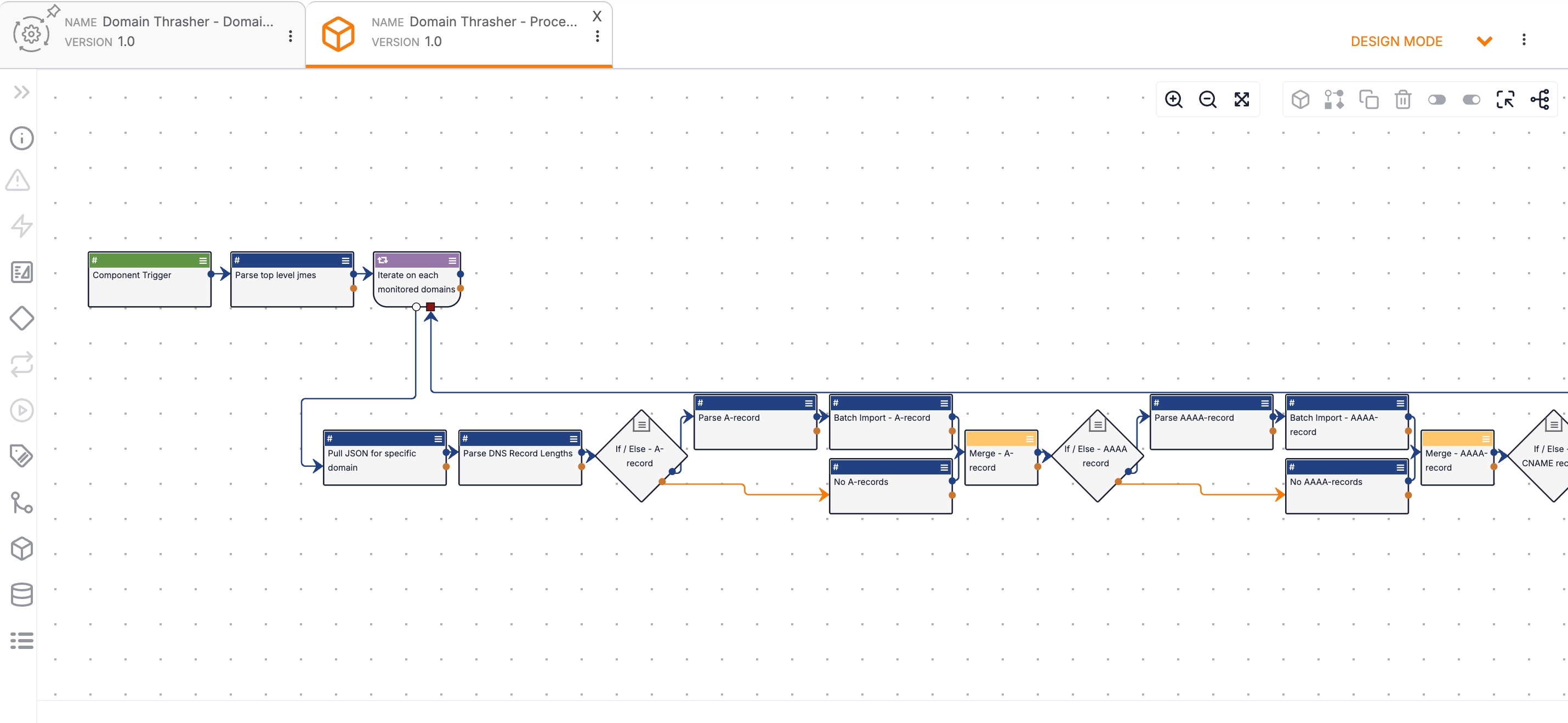
Task: Switch to the Domain Thrasher - Domai... tab
Action: 152,34
